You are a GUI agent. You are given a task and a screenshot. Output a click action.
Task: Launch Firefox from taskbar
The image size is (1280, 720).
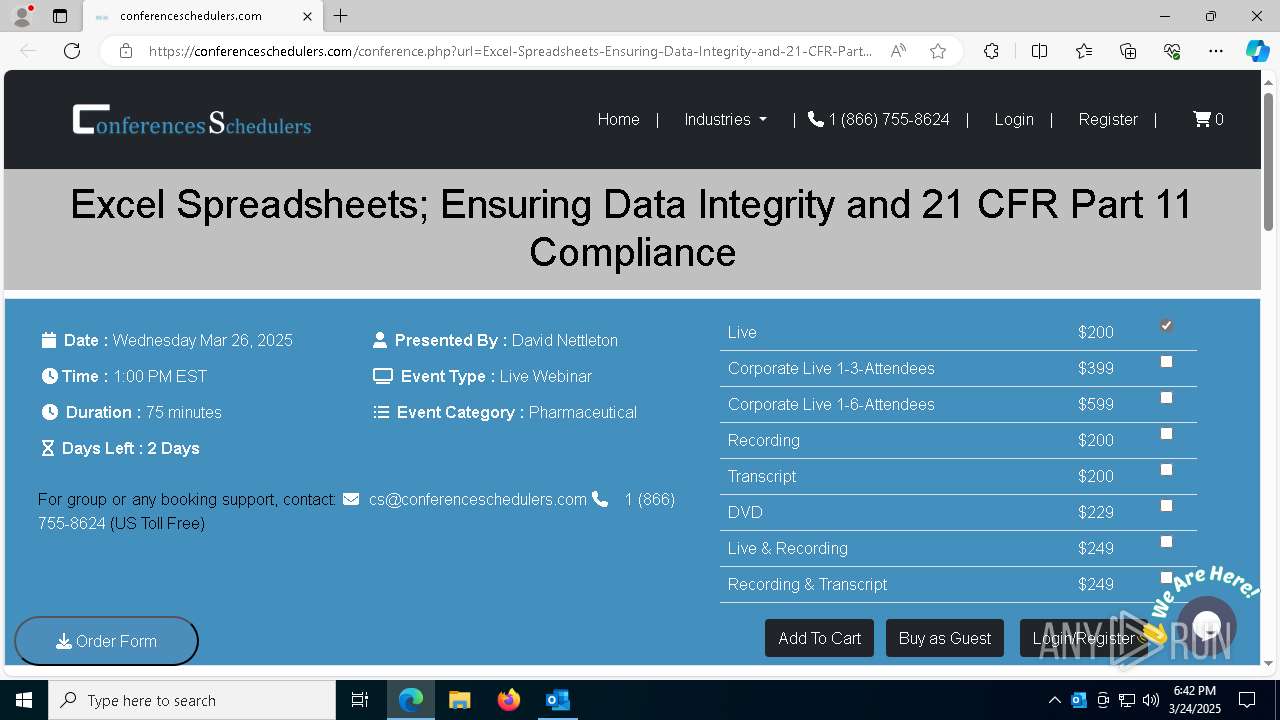[x=509, y=700]
